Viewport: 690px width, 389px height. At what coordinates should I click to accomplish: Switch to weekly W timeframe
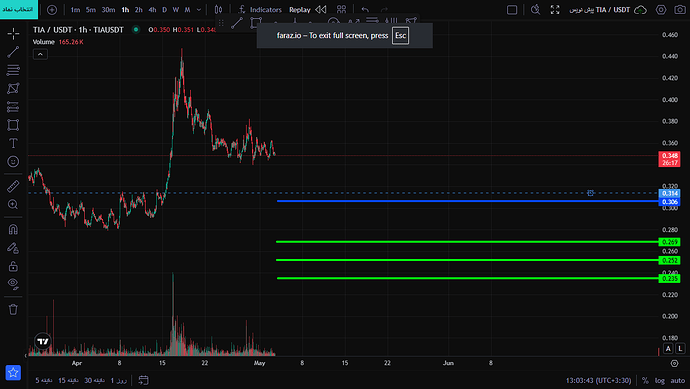coord(176,10)
